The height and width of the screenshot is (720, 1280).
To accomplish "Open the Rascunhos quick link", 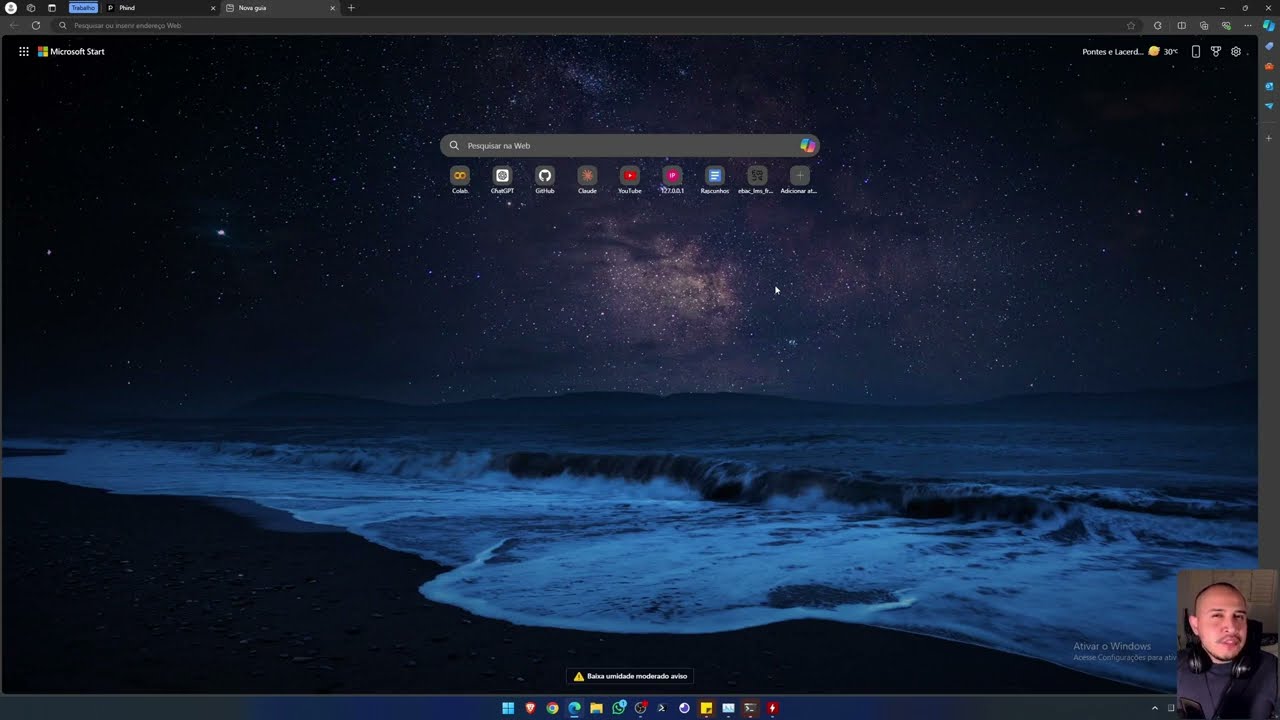I will [714, 180].
